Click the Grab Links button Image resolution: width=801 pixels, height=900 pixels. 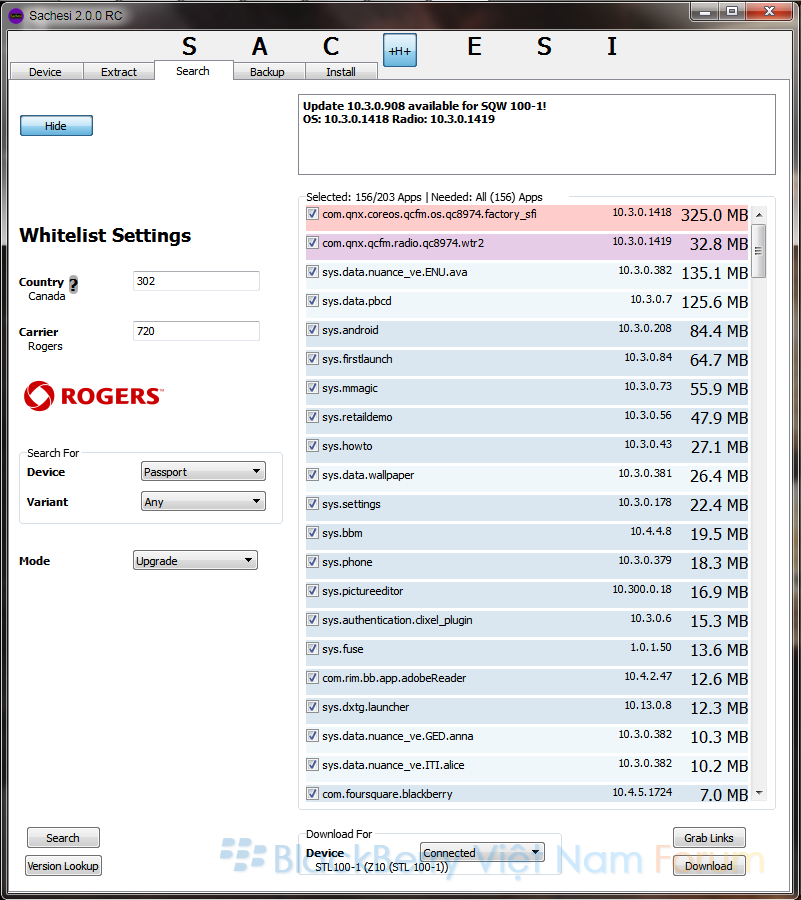click(x=709, y=837)
